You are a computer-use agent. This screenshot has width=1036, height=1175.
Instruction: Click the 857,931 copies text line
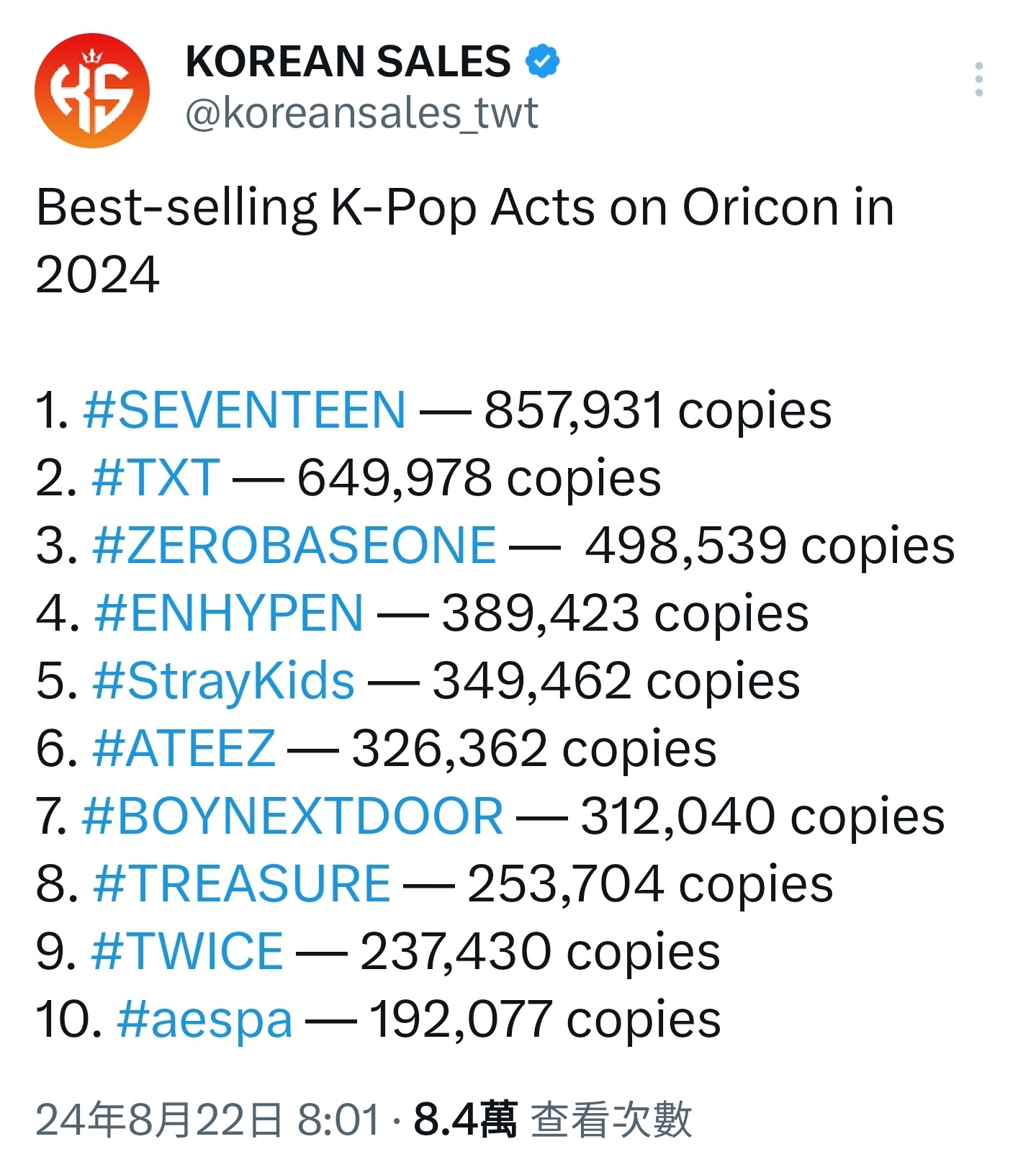(x=657, y=410)
